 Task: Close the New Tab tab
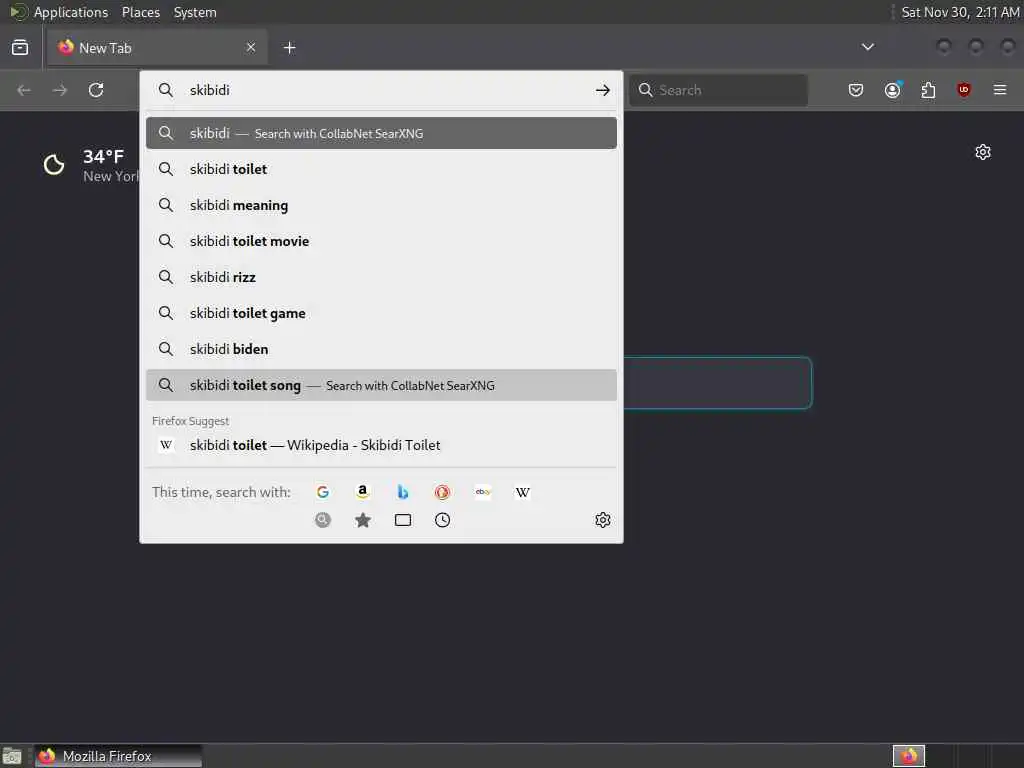pyautogui.click(x=251, y=47)
